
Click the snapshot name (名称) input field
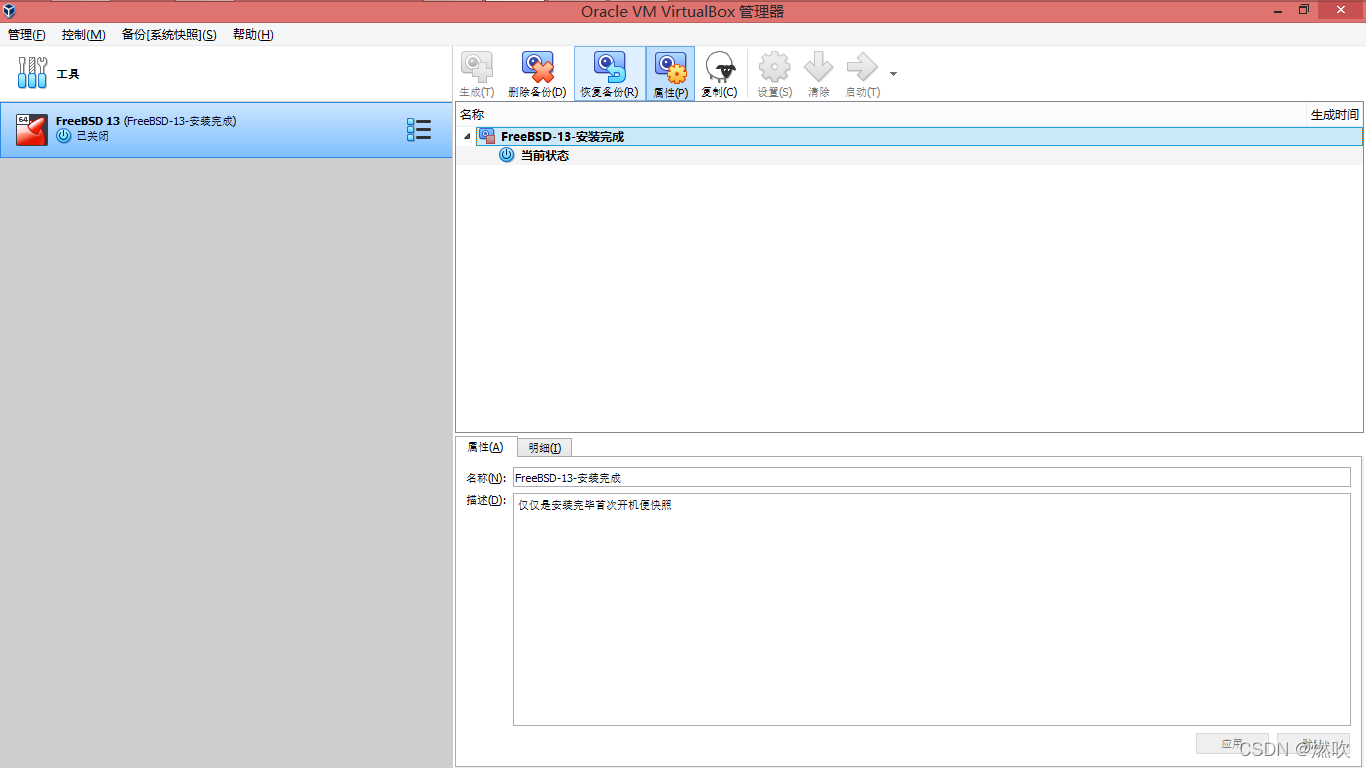(931, 478)
